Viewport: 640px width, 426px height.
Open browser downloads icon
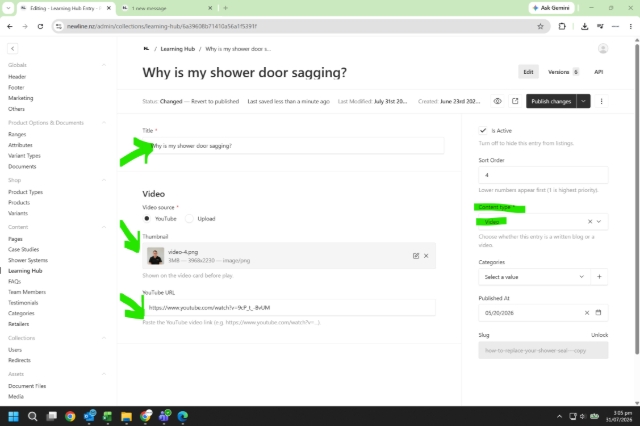pos(584,27)
